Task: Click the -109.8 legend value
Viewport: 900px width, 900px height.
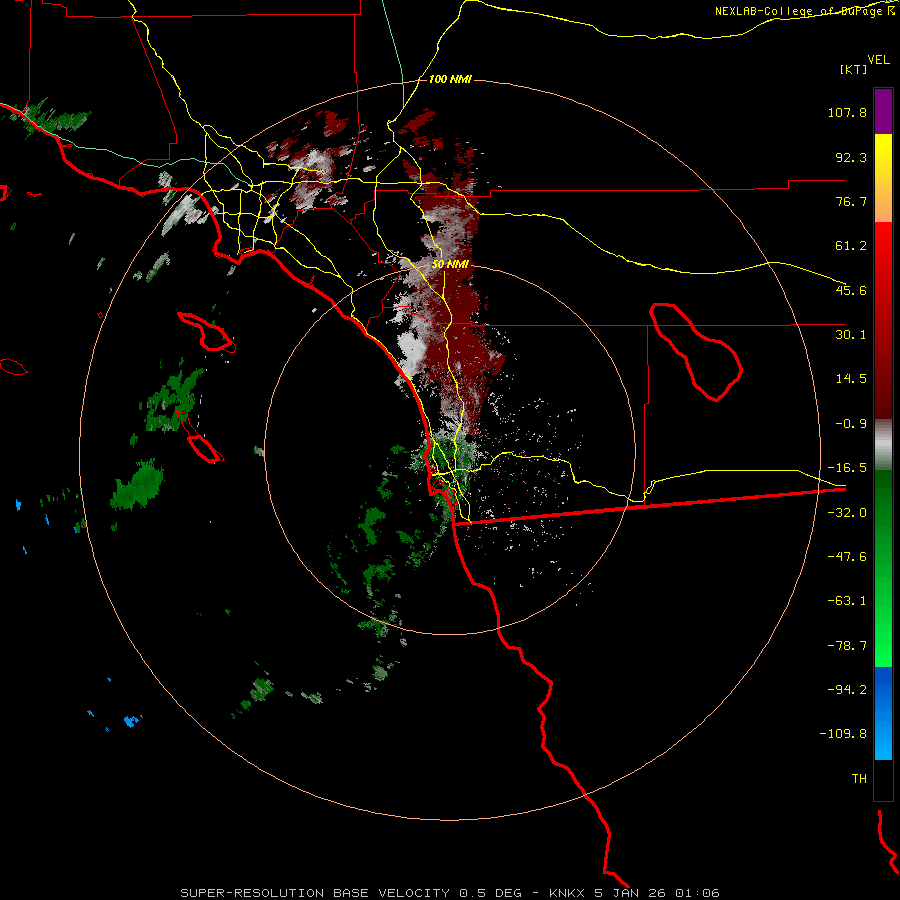Action: tap(843, 734)
